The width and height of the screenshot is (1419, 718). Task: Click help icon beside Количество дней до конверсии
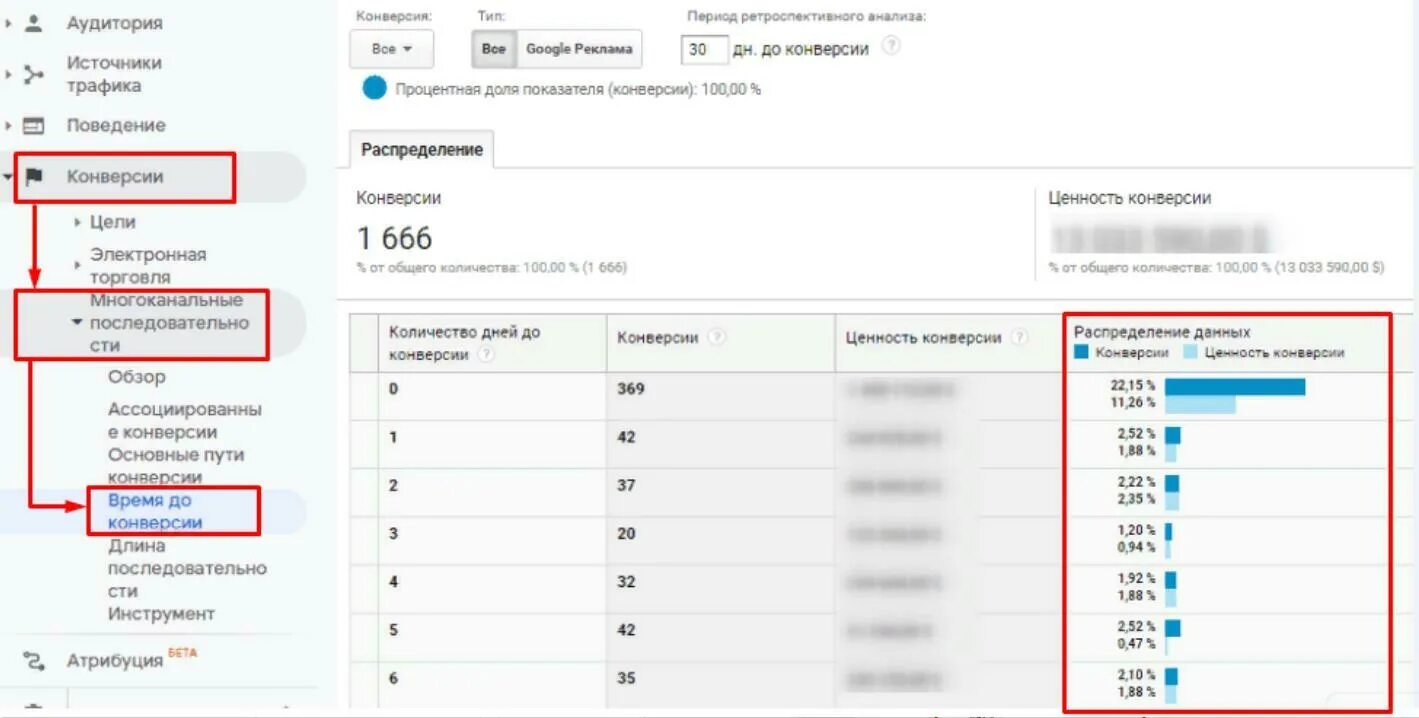coord(486,354)
